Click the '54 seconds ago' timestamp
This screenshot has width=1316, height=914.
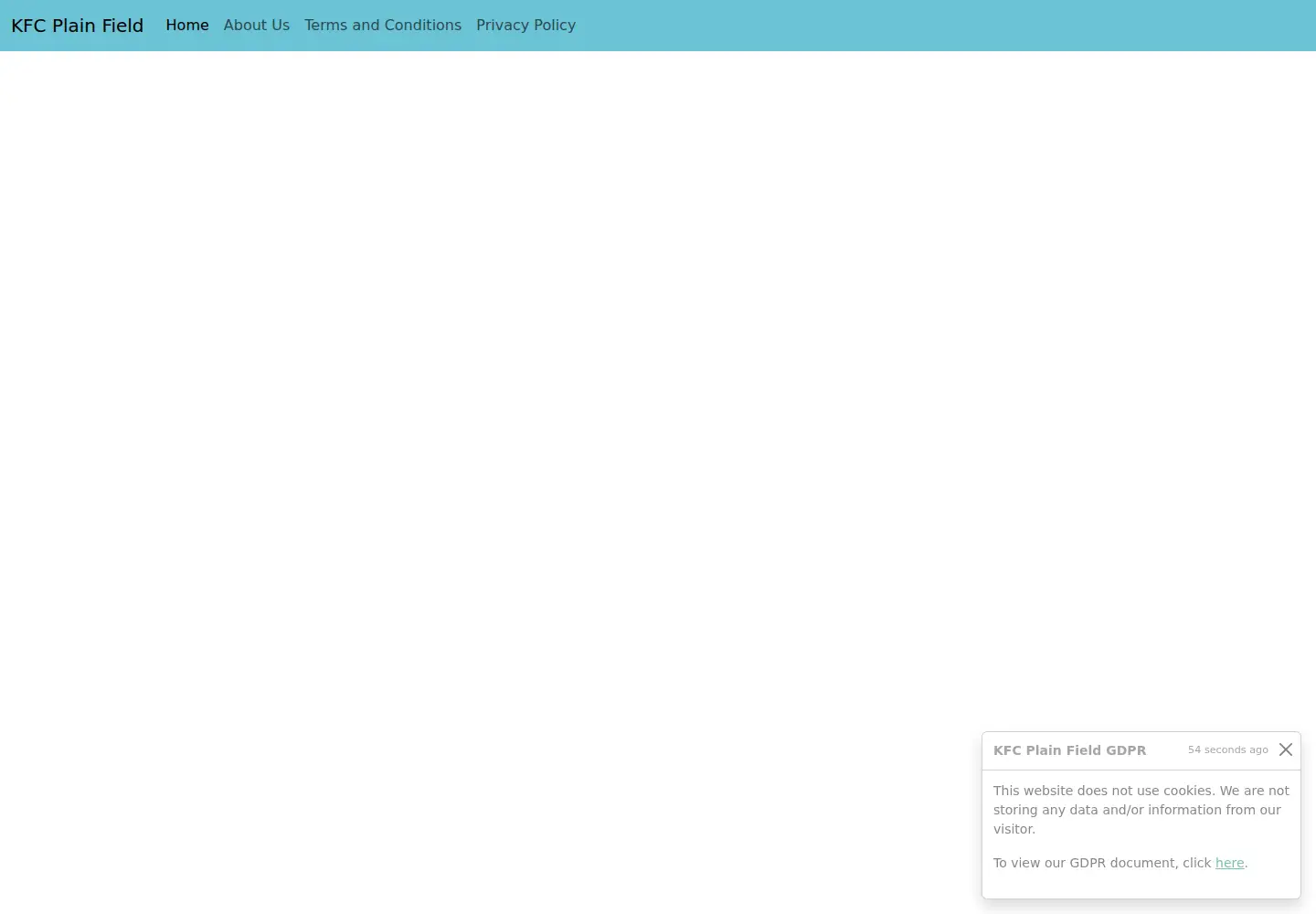(1227, 749)
